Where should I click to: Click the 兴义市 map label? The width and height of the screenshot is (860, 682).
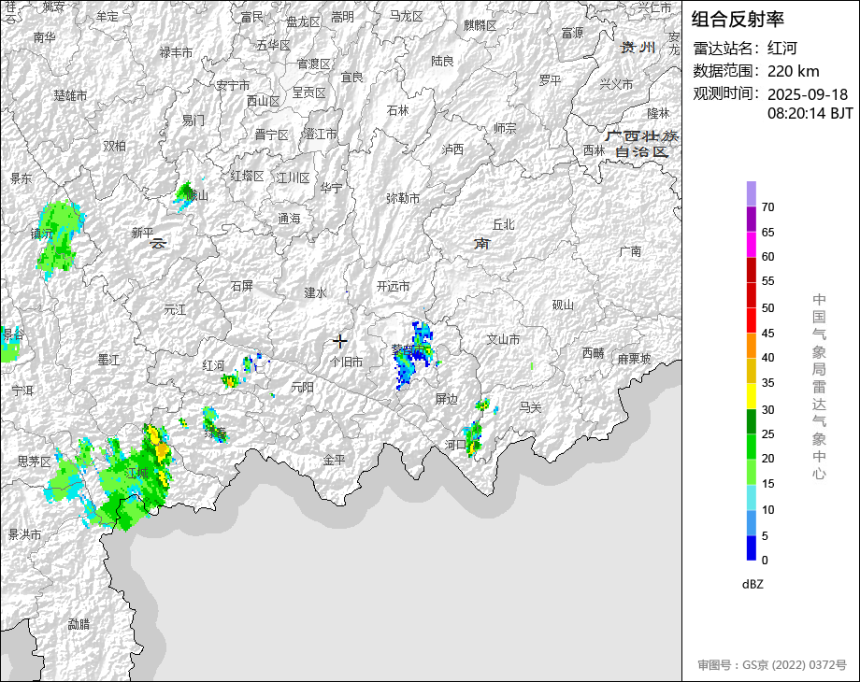(616, 84)
